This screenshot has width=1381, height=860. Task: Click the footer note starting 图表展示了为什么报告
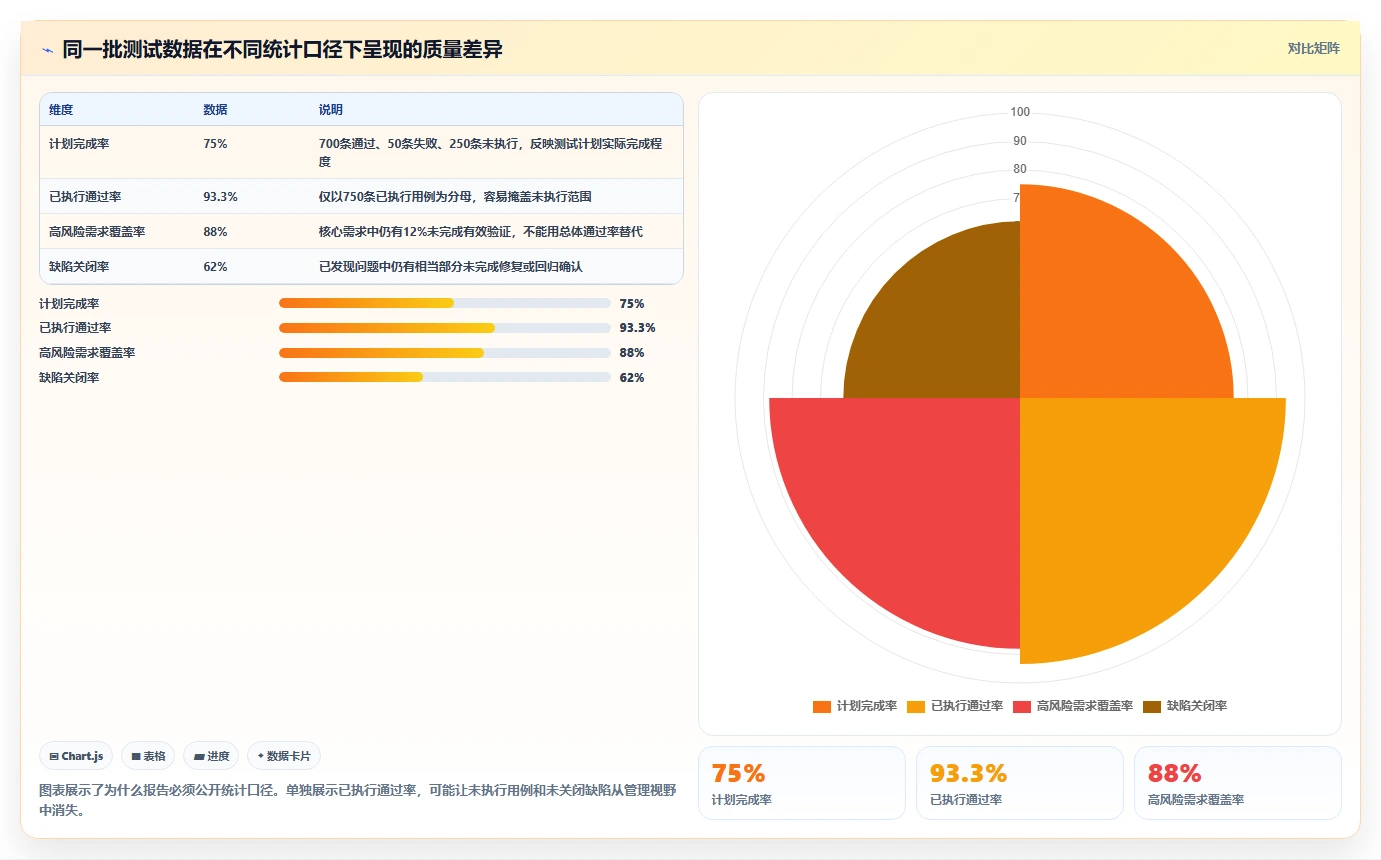357,800
